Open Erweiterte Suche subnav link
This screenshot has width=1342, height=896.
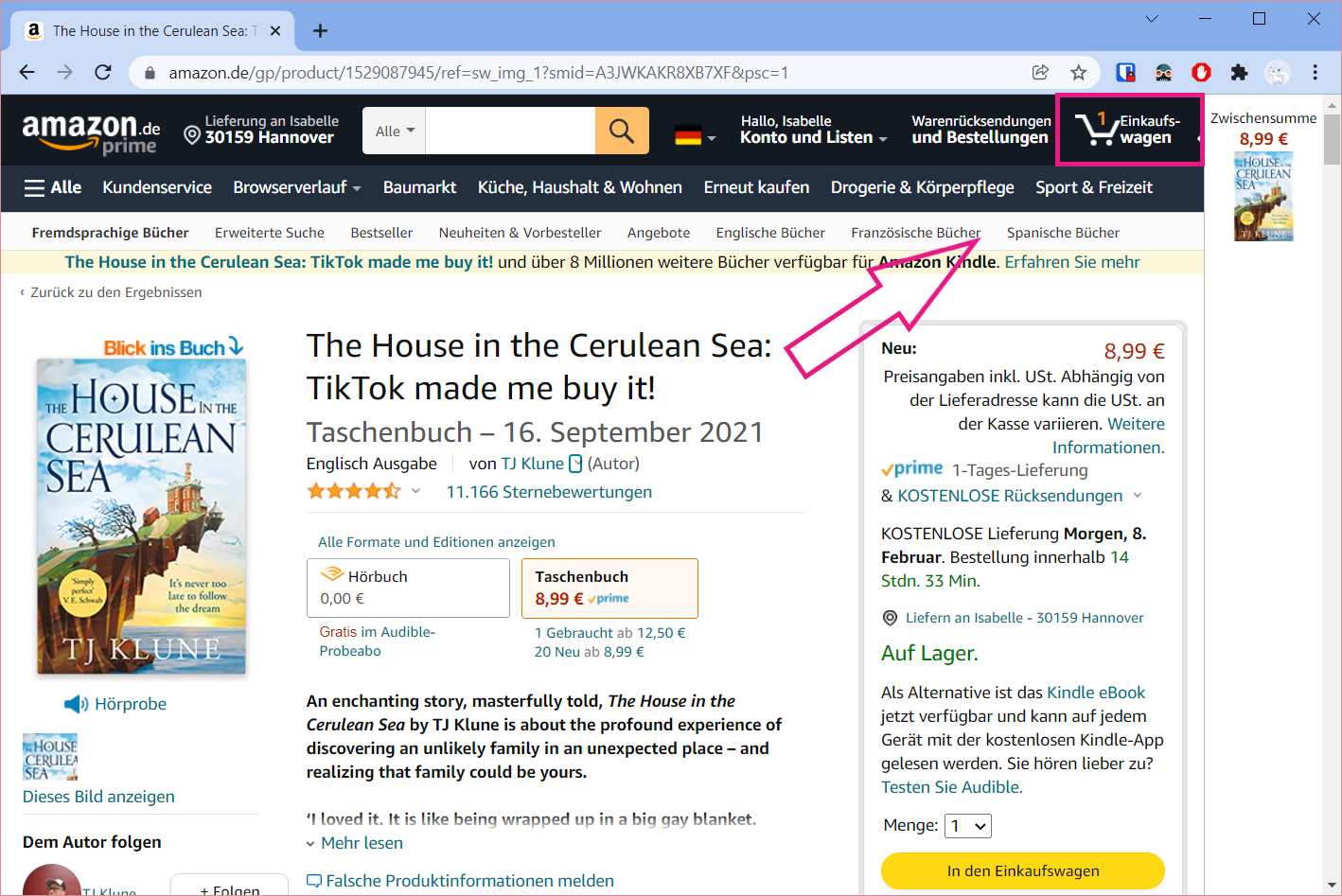click(270, 233)
